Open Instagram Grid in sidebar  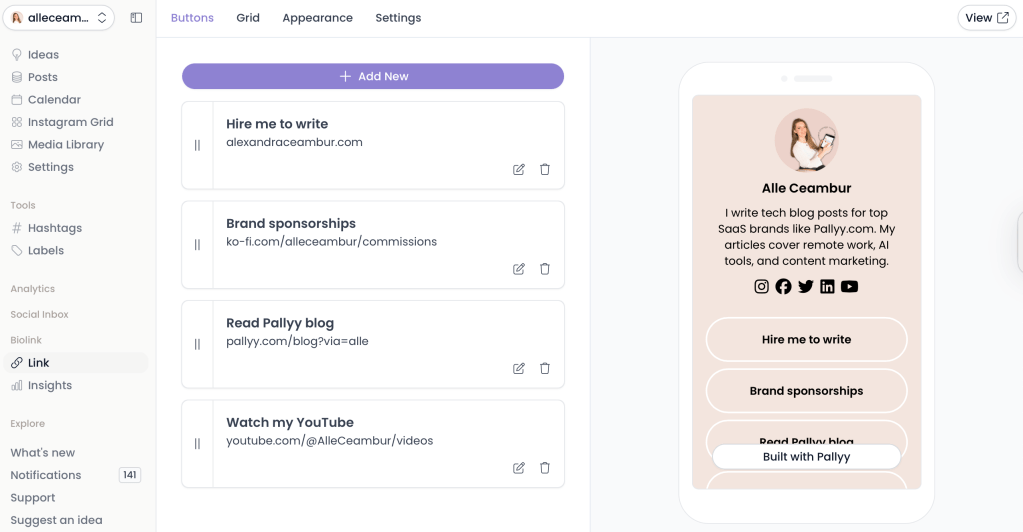[70, 122]
